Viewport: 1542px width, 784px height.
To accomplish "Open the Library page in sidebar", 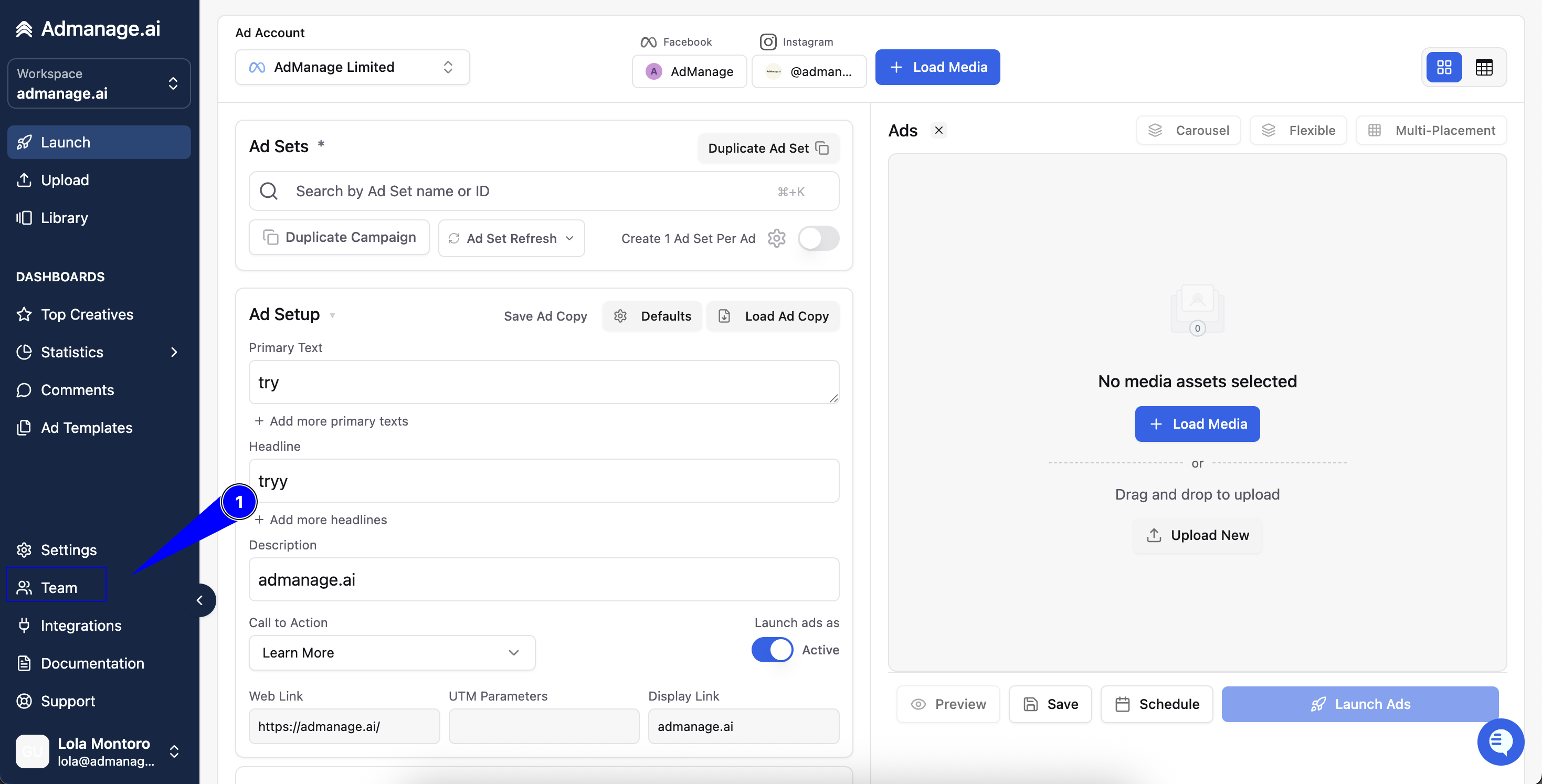I will tap(99, 217).
